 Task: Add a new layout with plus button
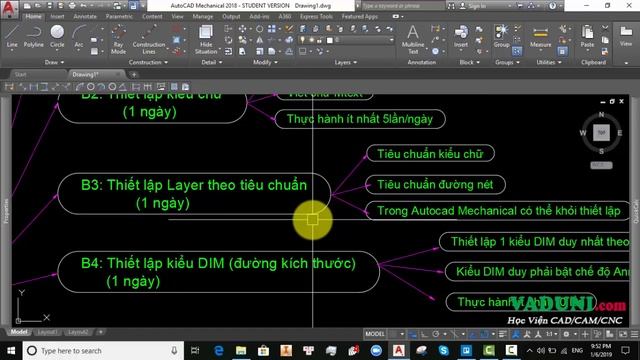click(101, 332)
